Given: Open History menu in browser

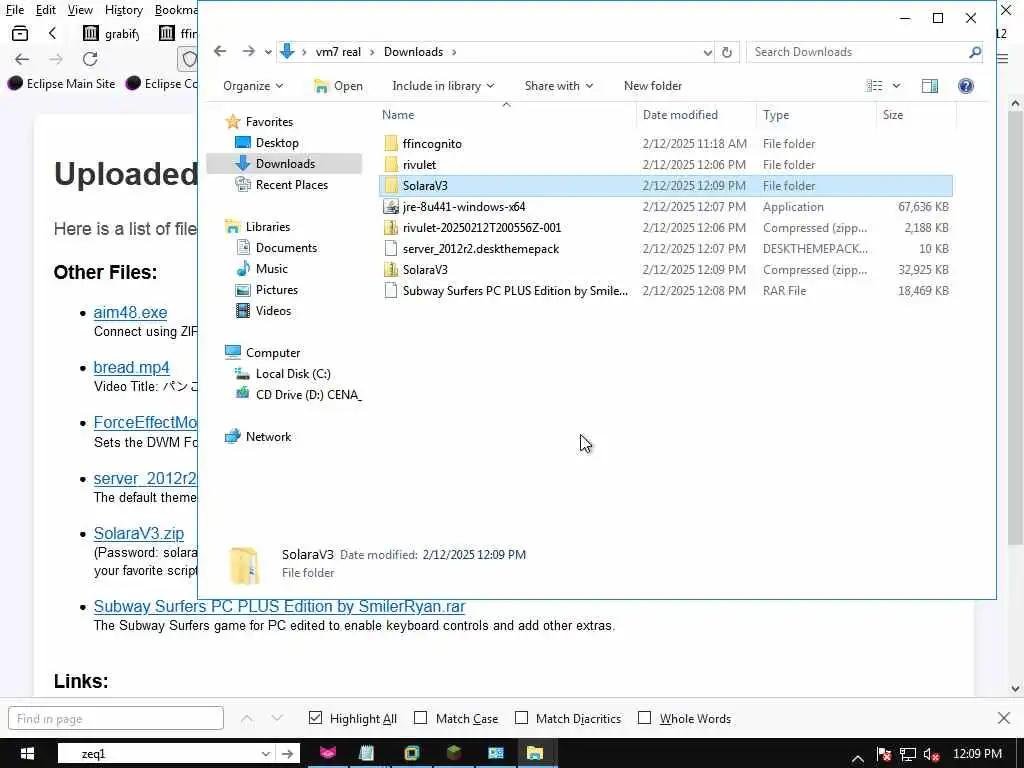Looking at the screenshot, I should 123,10.
